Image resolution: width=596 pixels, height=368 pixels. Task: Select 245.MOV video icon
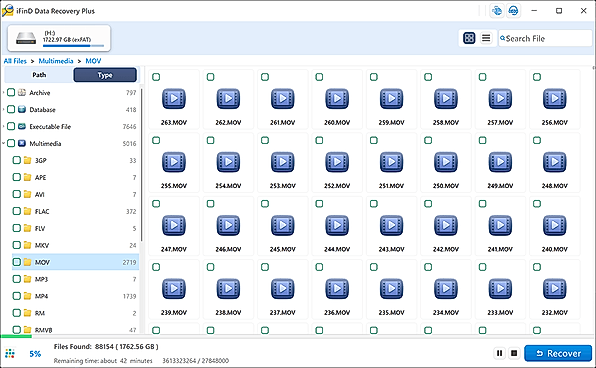282,225
